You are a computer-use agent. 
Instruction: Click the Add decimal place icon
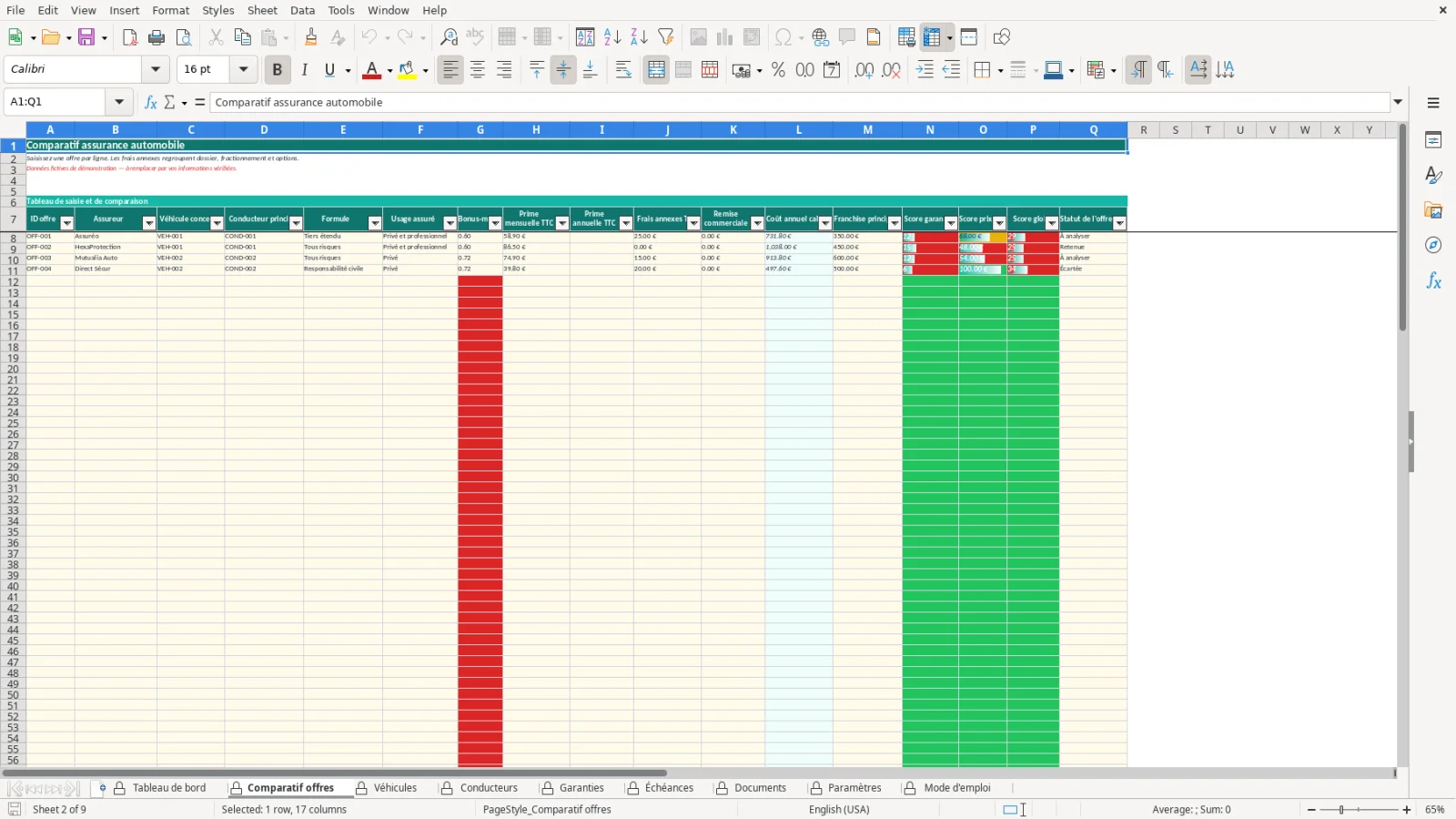pyautogui.click(x=864, y=70)
